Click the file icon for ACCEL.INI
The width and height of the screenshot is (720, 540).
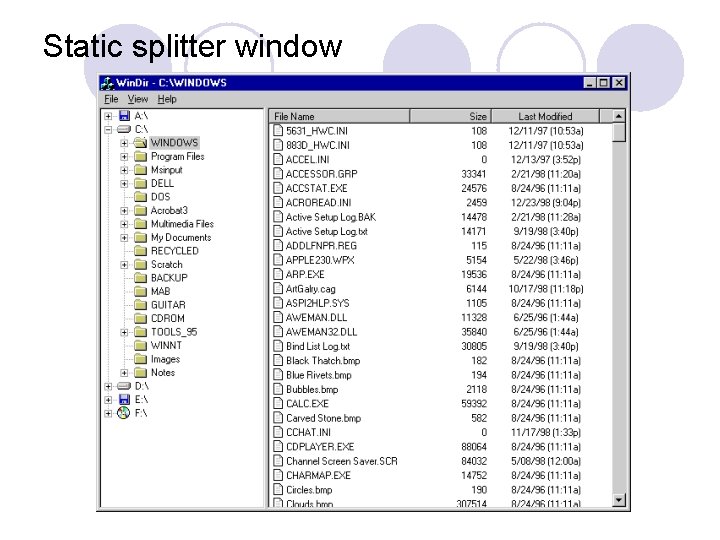[x=278, y=159]
